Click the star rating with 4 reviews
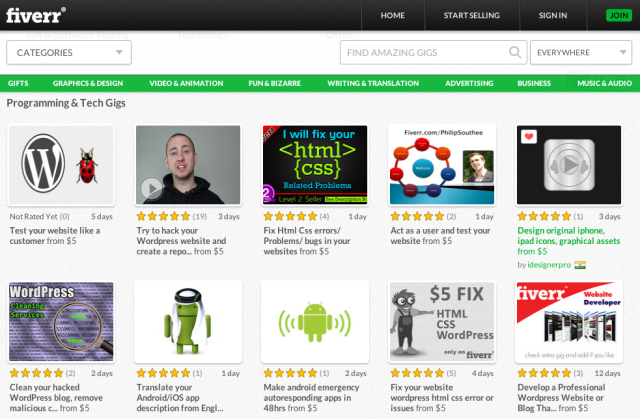Screen dimensions: 640x419 tap(290, 216)
